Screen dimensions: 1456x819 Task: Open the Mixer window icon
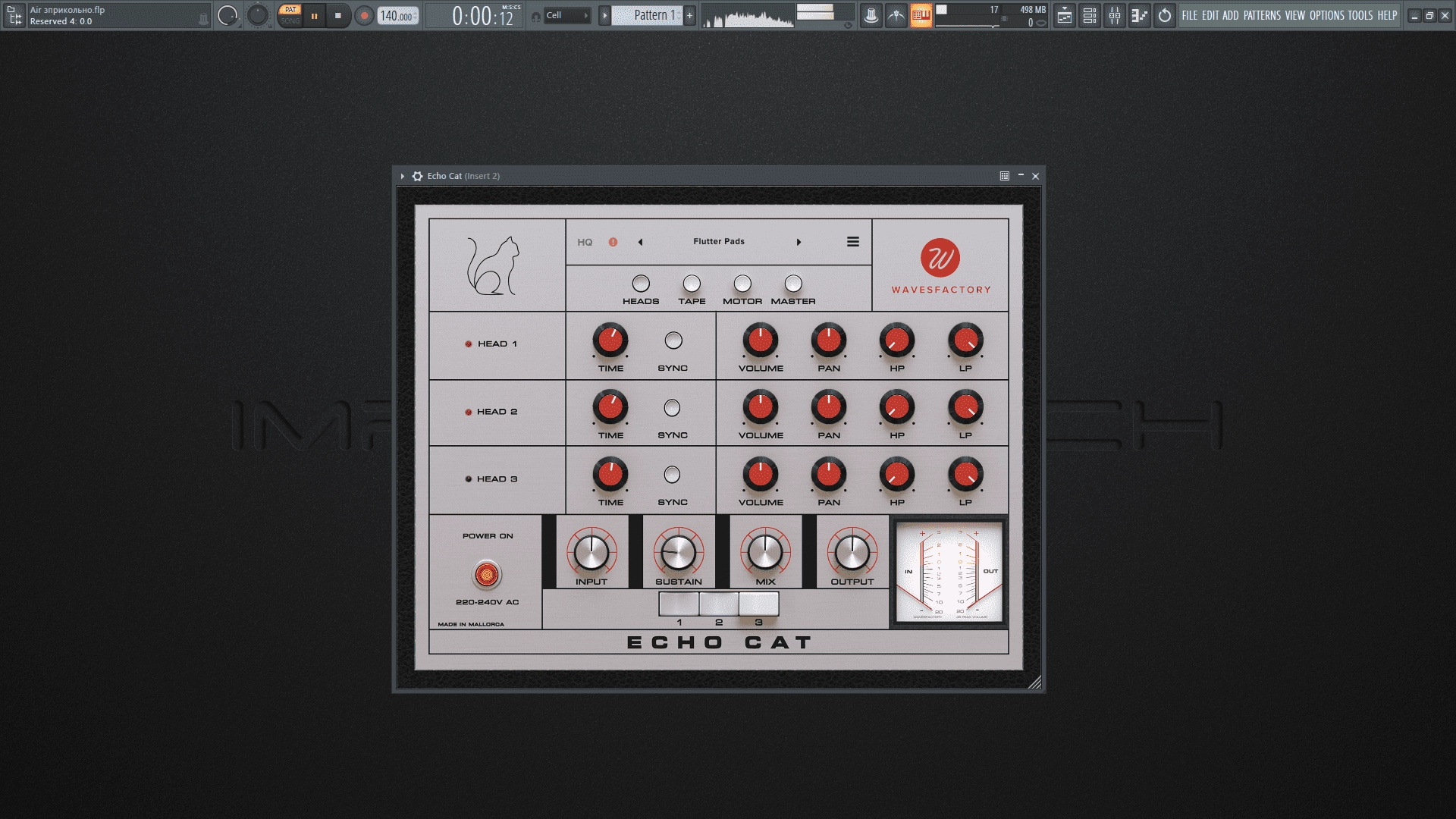1115,15
